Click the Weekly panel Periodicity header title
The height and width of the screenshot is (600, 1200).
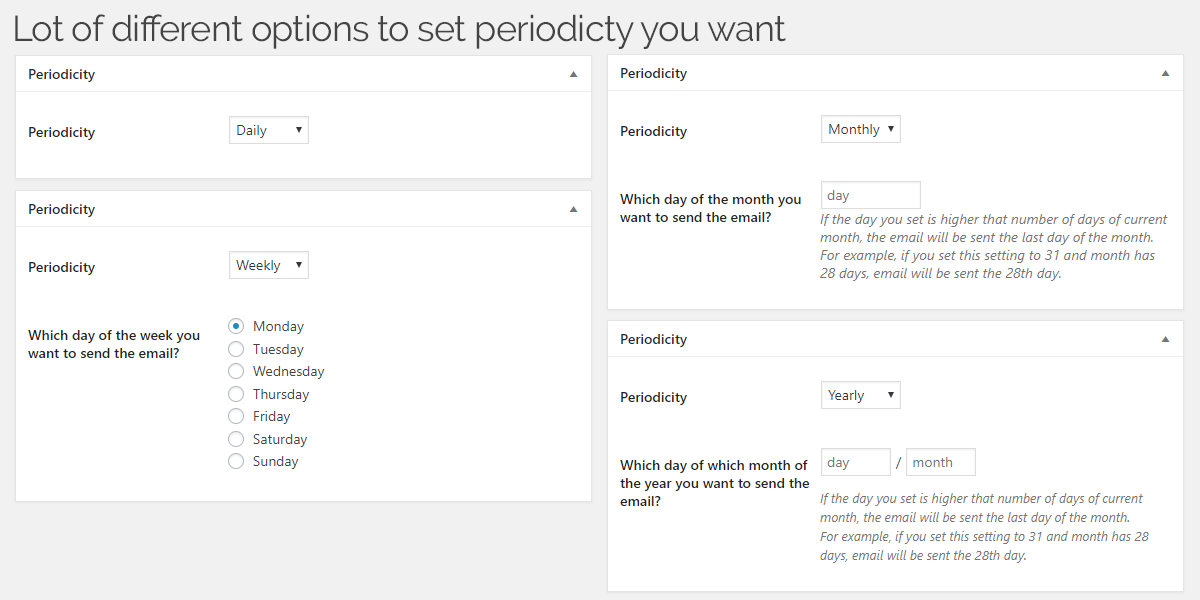pos(61,209)
